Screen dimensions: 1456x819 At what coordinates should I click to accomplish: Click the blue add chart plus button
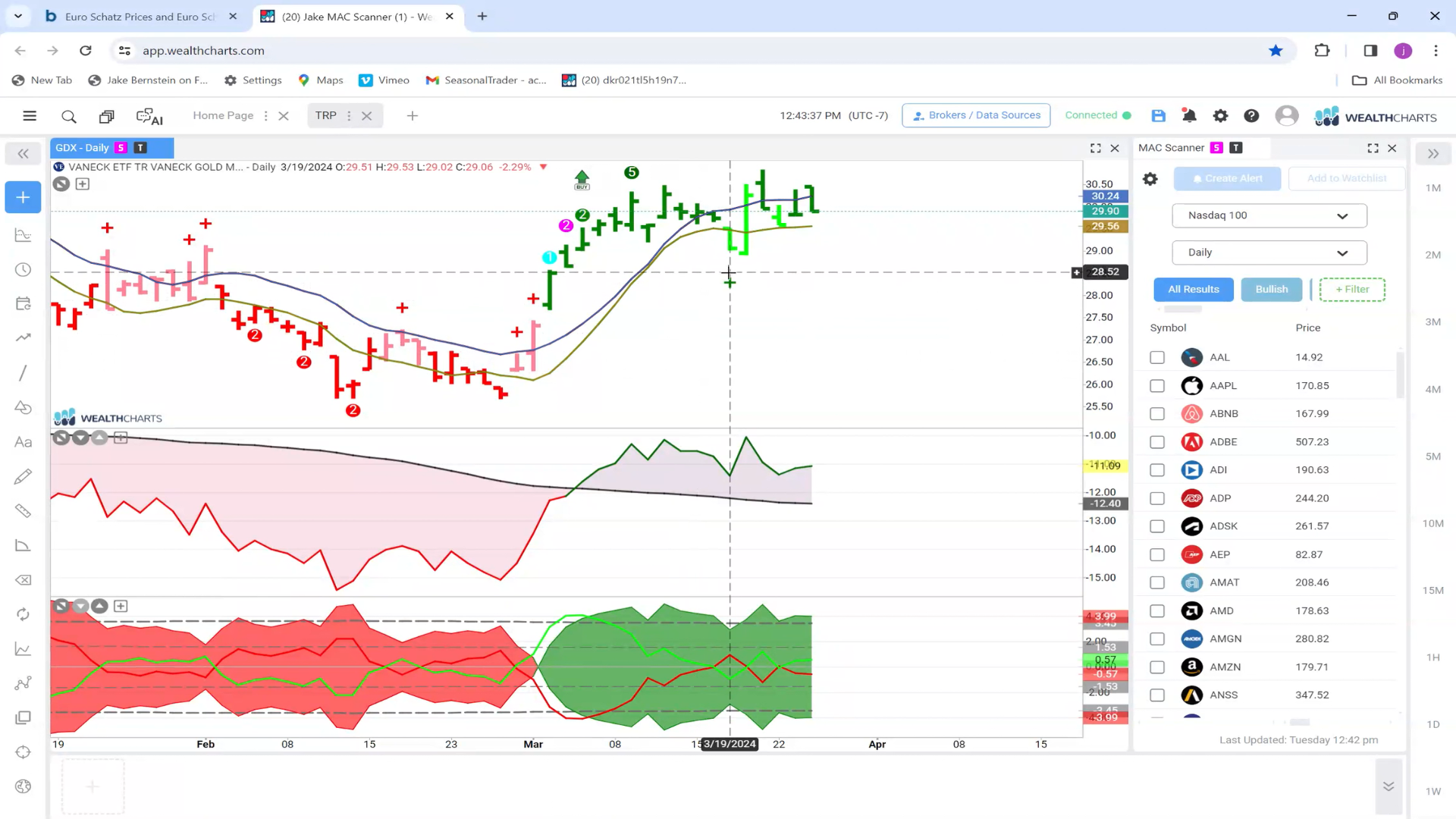click(23, 197)
